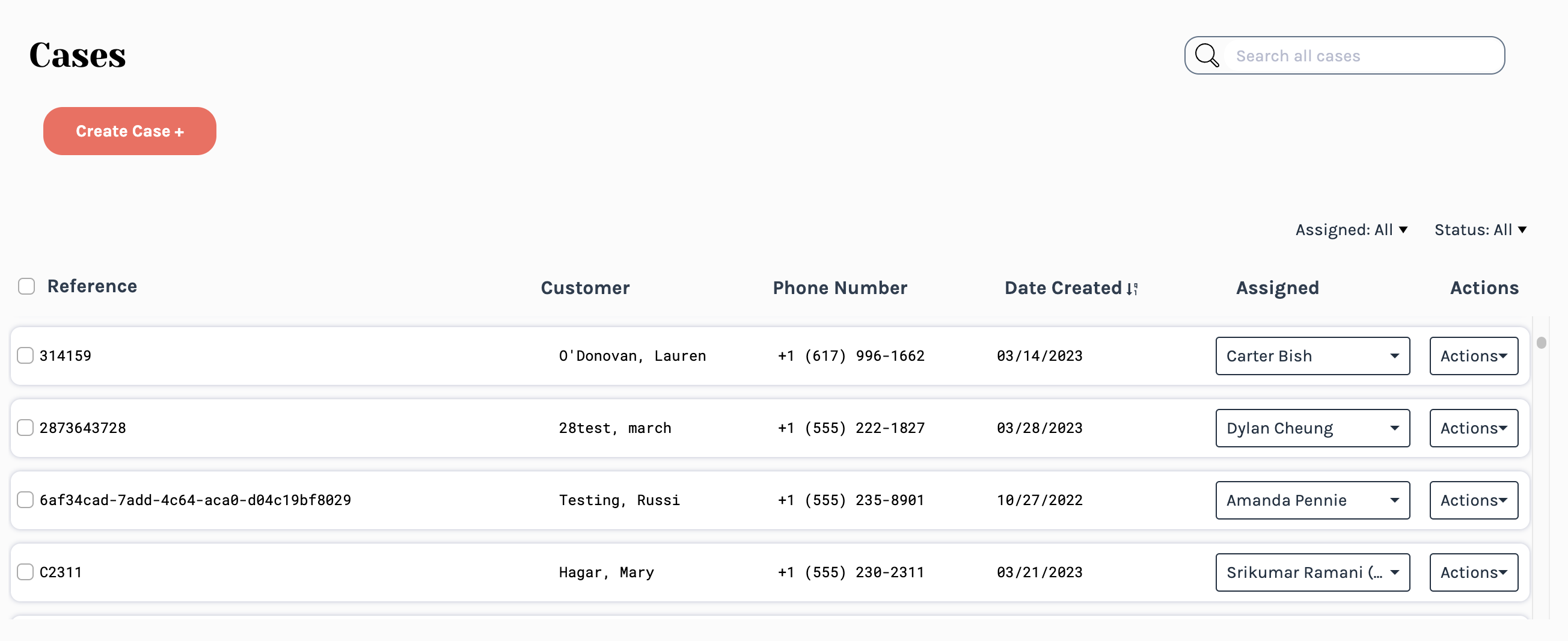Show Actions menu for 28test, march
Screen dimensions: 1568x641
(1473, 428)
